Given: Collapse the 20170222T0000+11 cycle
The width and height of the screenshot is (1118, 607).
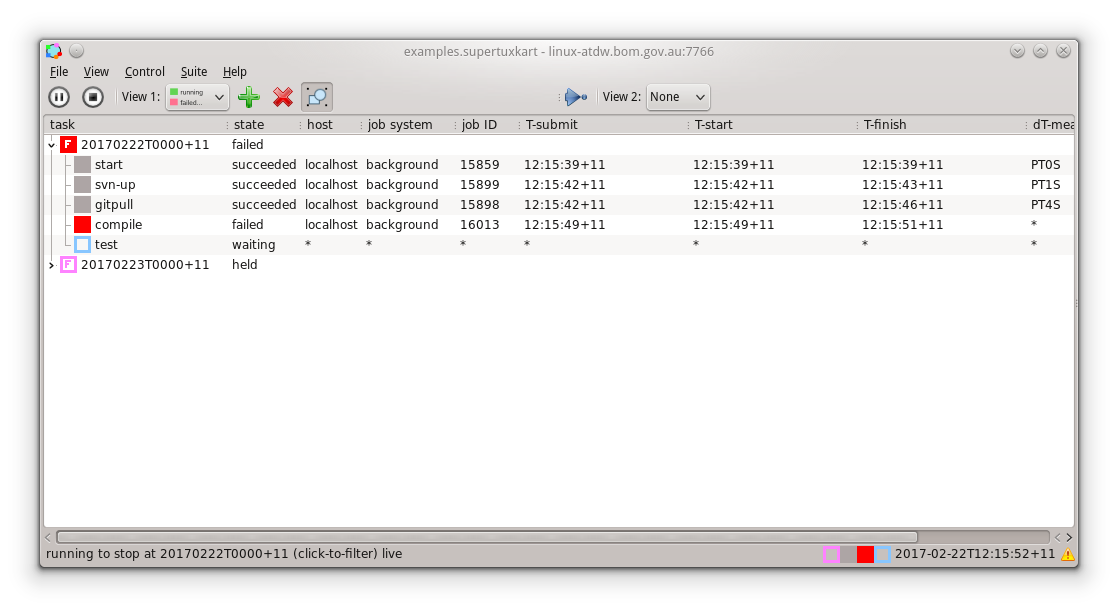Looking at the screenshot, I should (x=51, y=145).
